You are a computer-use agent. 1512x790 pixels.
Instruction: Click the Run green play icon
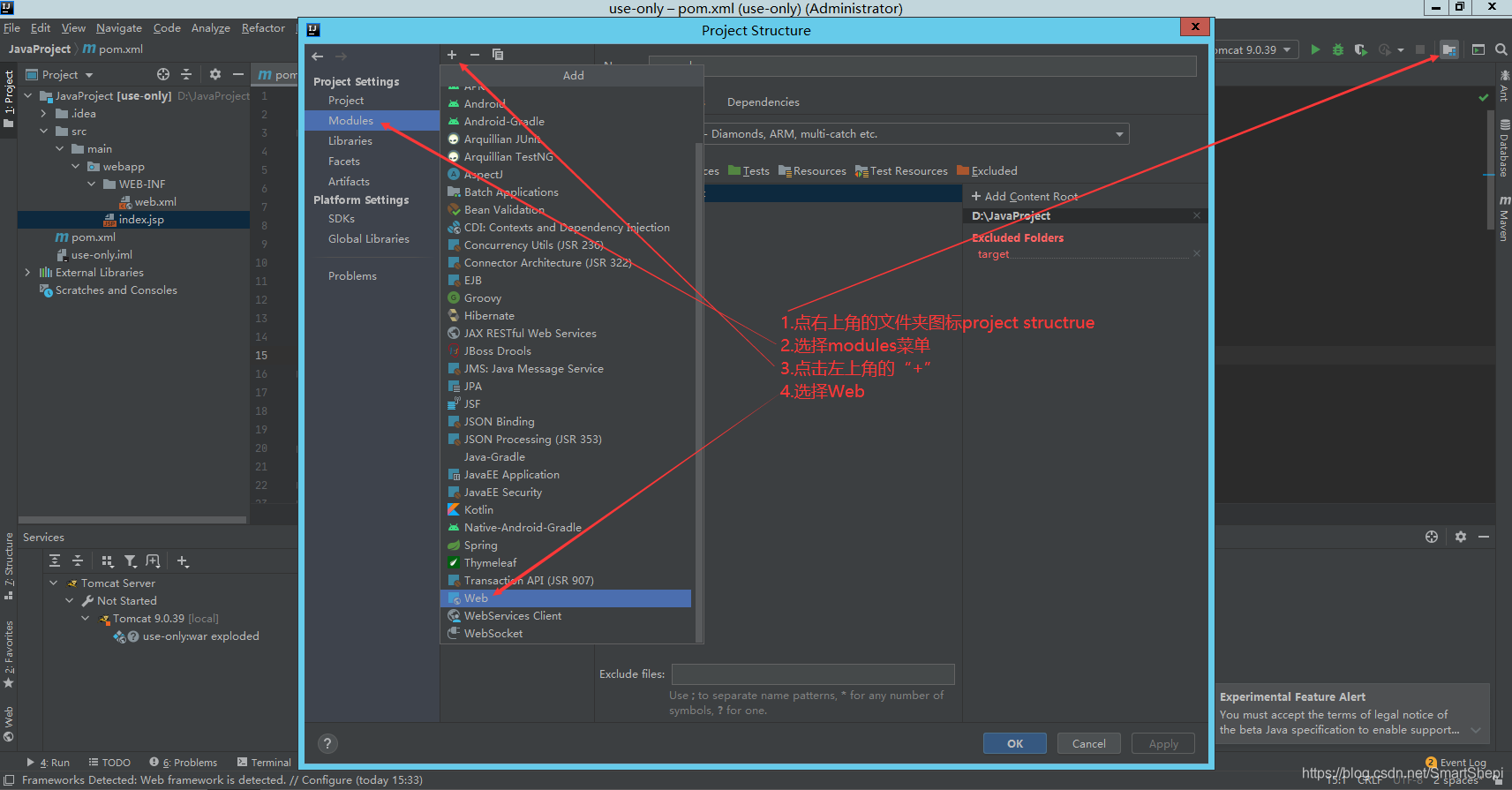click(1315, 49)
